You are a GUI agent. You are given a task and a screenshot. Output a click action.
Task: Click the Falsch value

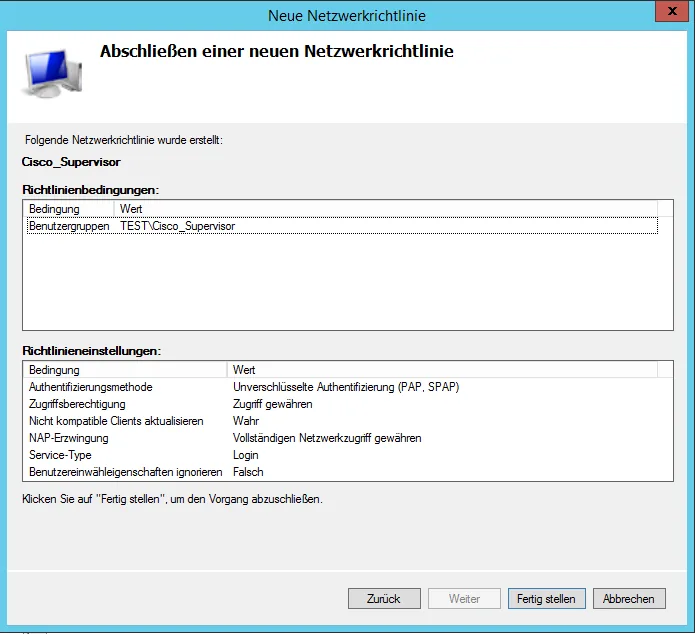(x=248, y=472)
